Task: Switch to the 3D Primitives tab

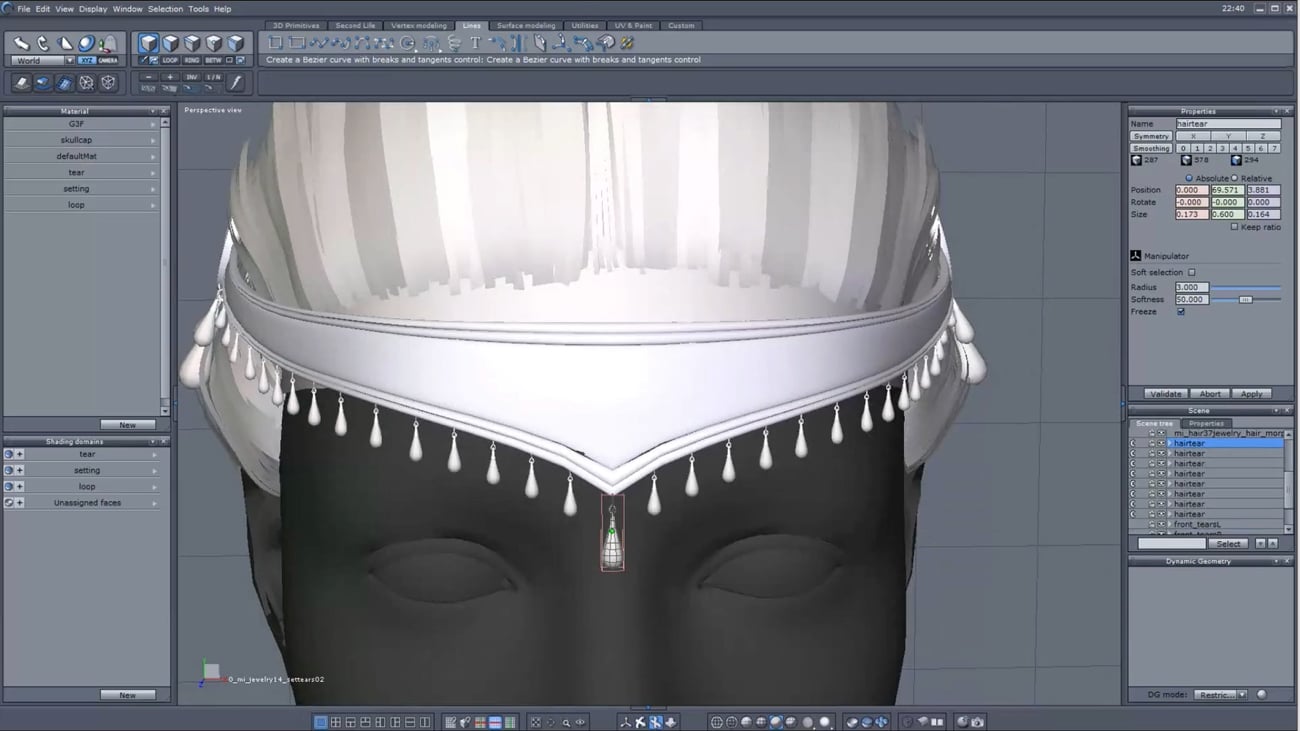Action: [x=296, y=25]
